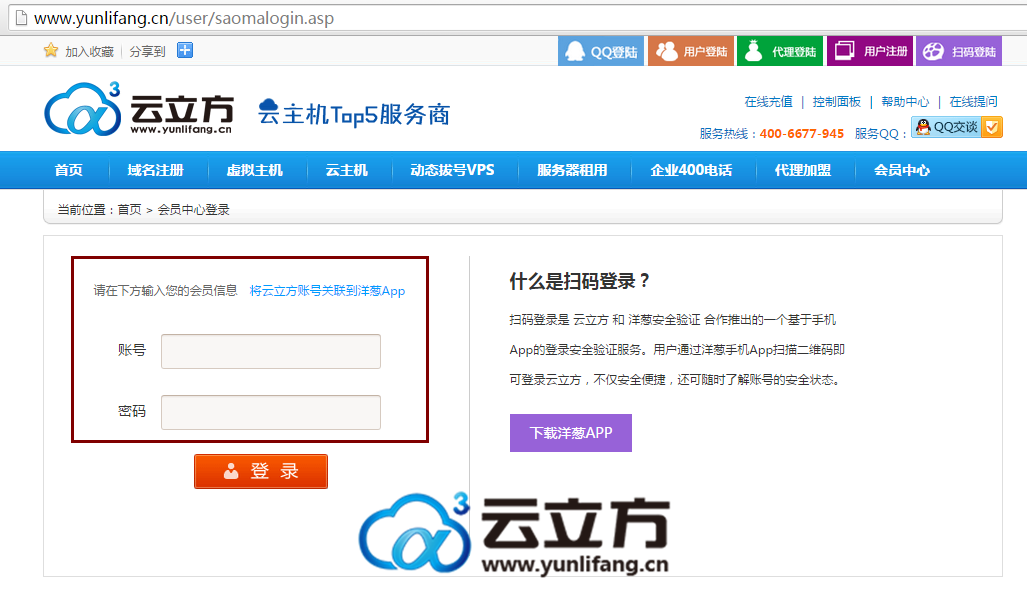This screenshot has width=1027, height=589.
Task: Focus the 密码 input field
Action: pyautogui.click(x=271, y=412)
